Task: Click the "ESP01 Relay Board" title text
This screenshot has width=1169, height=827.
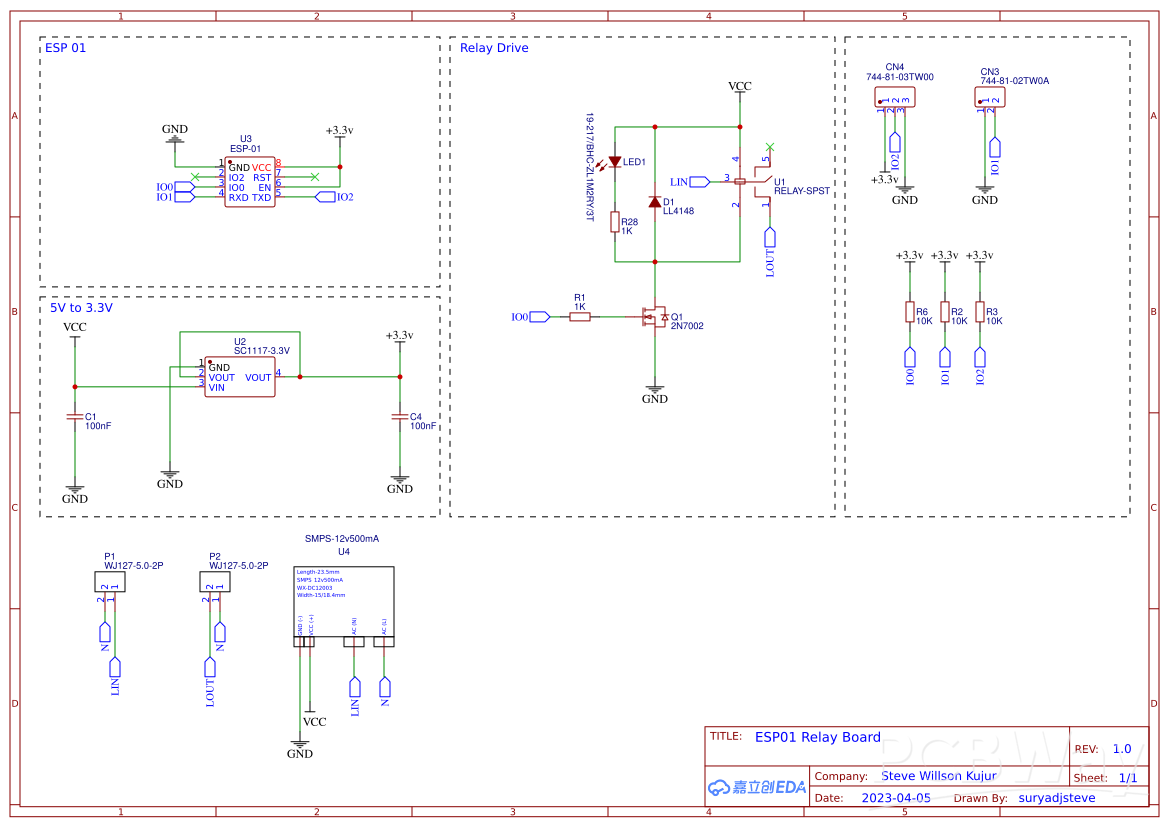Action: [x=817, y=737]
